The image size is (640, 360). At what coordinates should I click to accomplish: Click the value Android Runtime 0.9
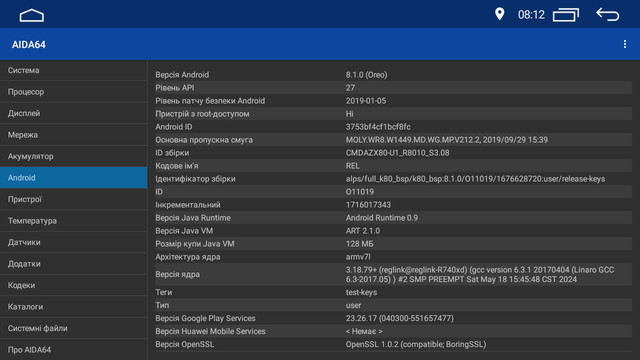(x=382, y=218)
